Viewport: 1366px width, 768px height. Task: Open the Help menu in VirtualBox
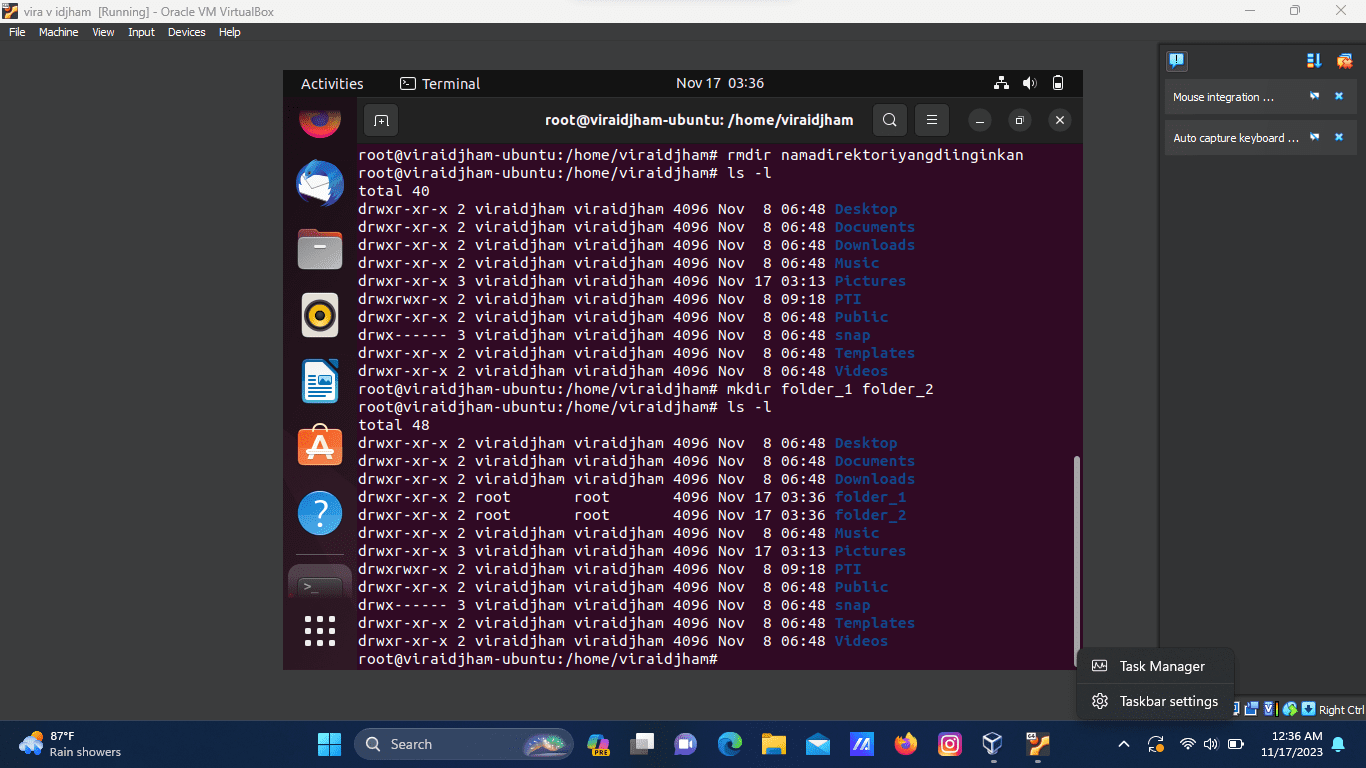[230, 32]
